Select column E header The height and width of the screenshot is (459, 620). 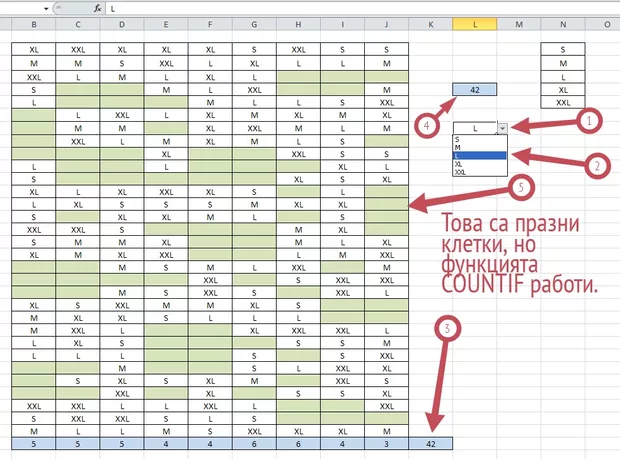tap(166, 25)
